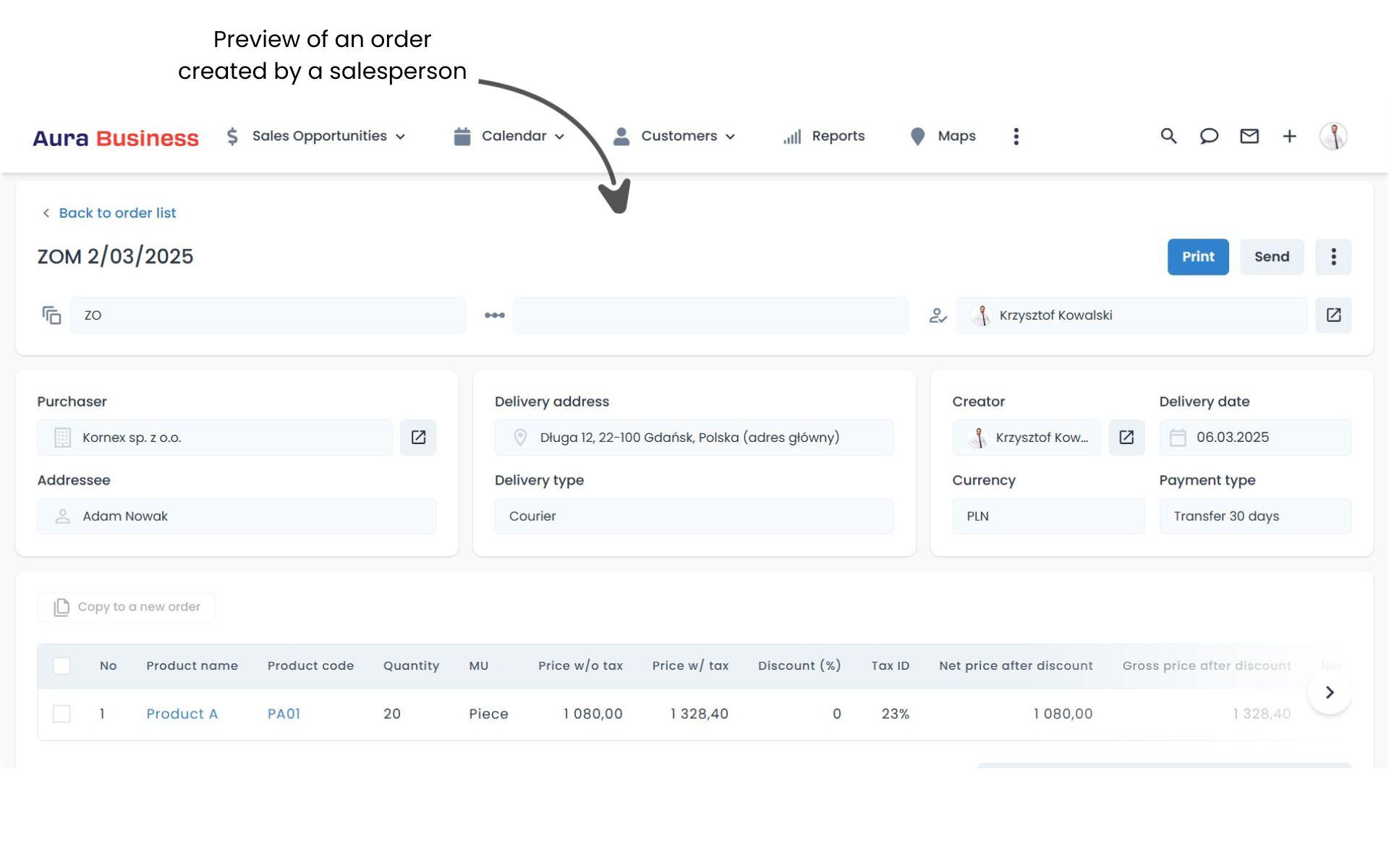
Task: Open the mail envelope icon
Action: [1249, 136]
